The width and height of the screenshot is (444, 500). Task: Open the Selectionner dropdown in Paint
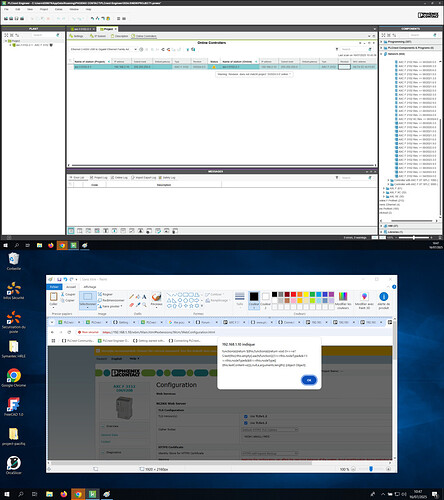(87, 307)
